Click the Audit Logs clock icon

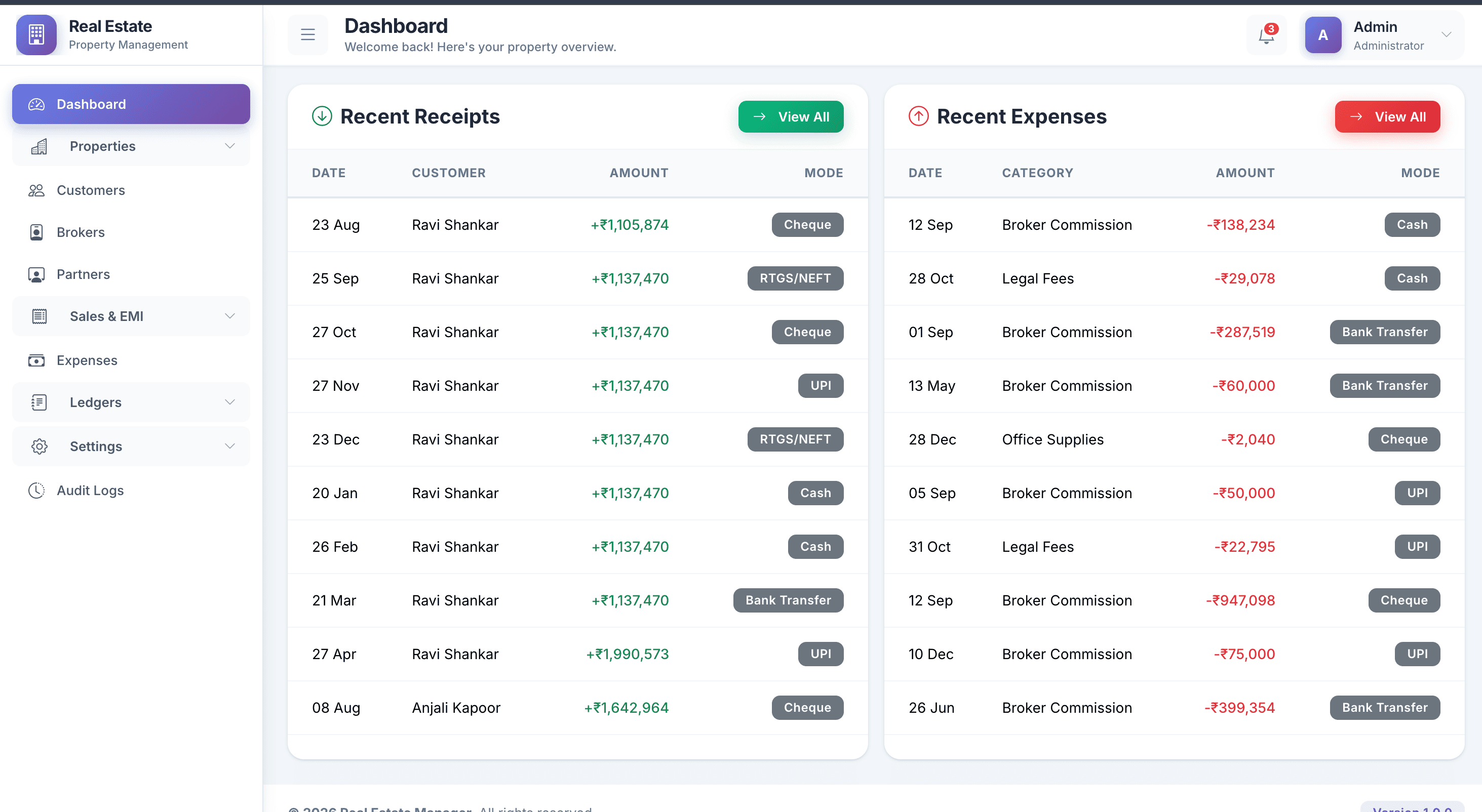point(36,491)
